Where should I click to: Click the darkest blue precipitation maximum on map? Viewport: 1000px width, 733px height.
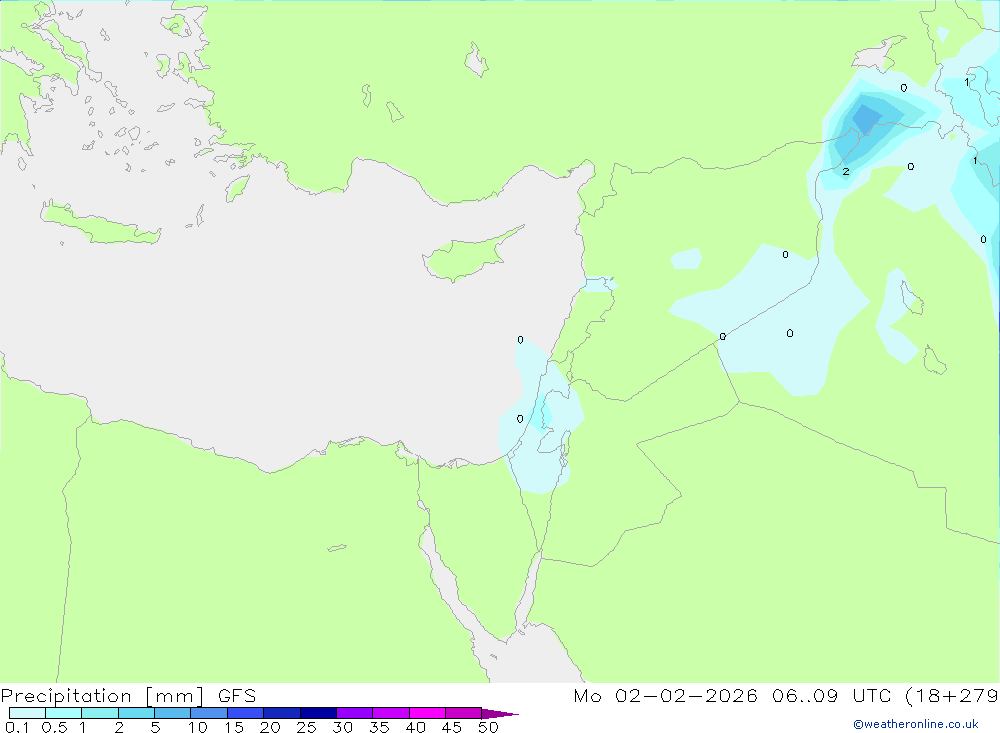(x=867, y=119)
